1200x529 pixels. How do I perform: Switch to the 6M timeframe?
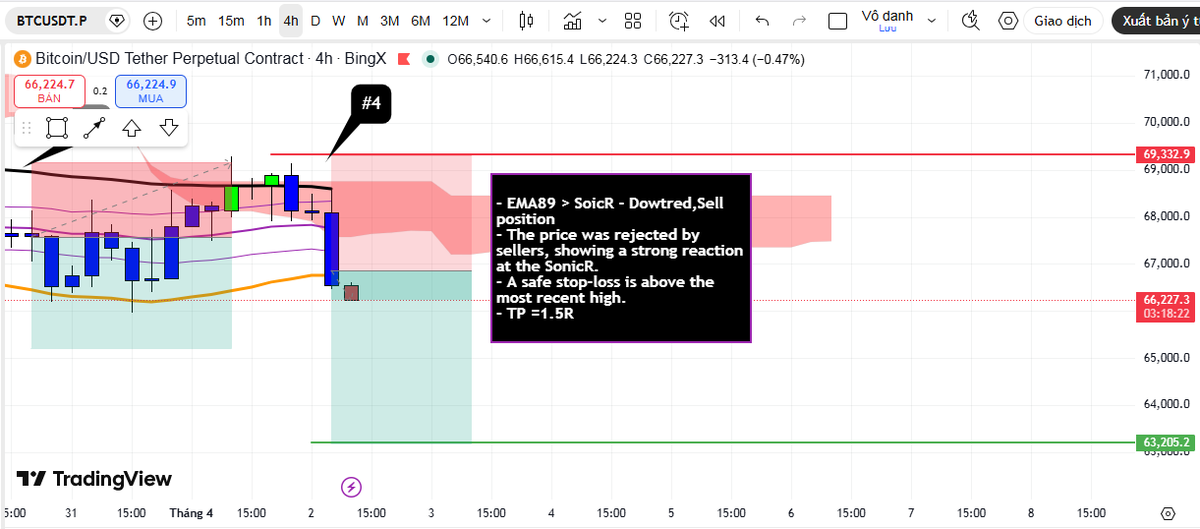pyautogui.click(x=420, y=20)
